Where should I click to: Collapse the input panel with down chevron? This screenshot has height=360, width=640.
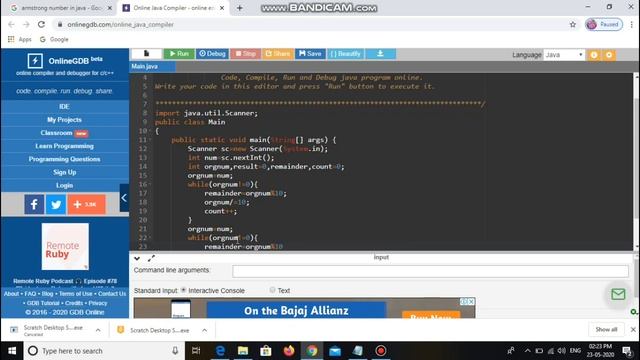tap(137, 258)
